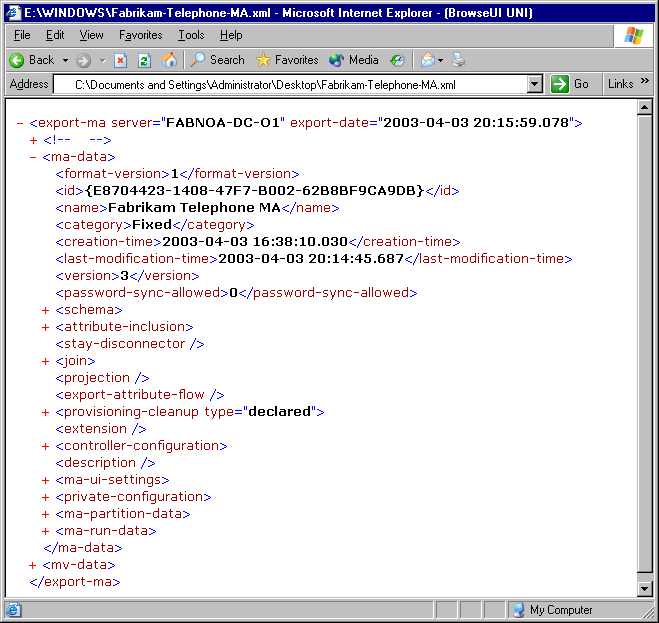The width and height of the screenshot is (659, 623).
Task: Click the password-sync-allowed element
Action: click(236, 293)
